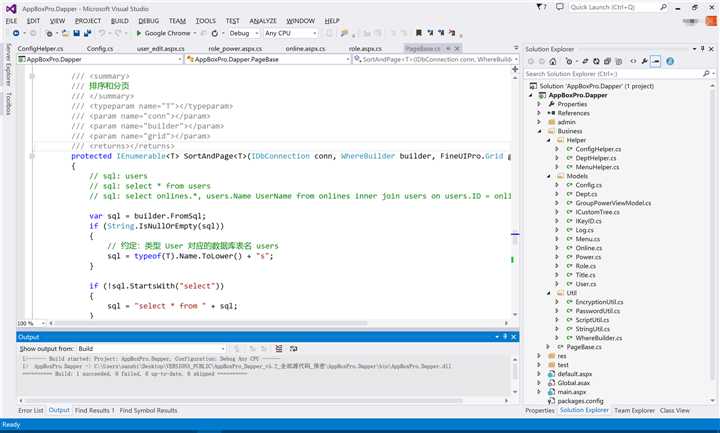The image size is (720, 433).
Task: Open the Show output from dropdown
Action: [152, 349]
